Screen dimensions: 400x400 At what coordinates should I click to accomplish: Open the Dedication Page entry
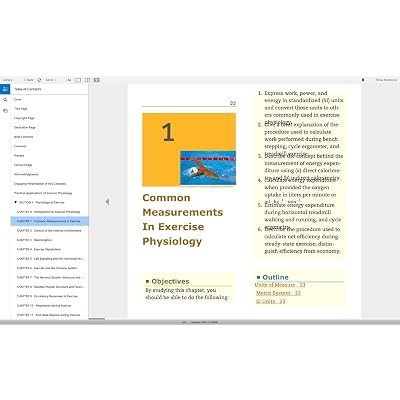click(x=25, y=127)
